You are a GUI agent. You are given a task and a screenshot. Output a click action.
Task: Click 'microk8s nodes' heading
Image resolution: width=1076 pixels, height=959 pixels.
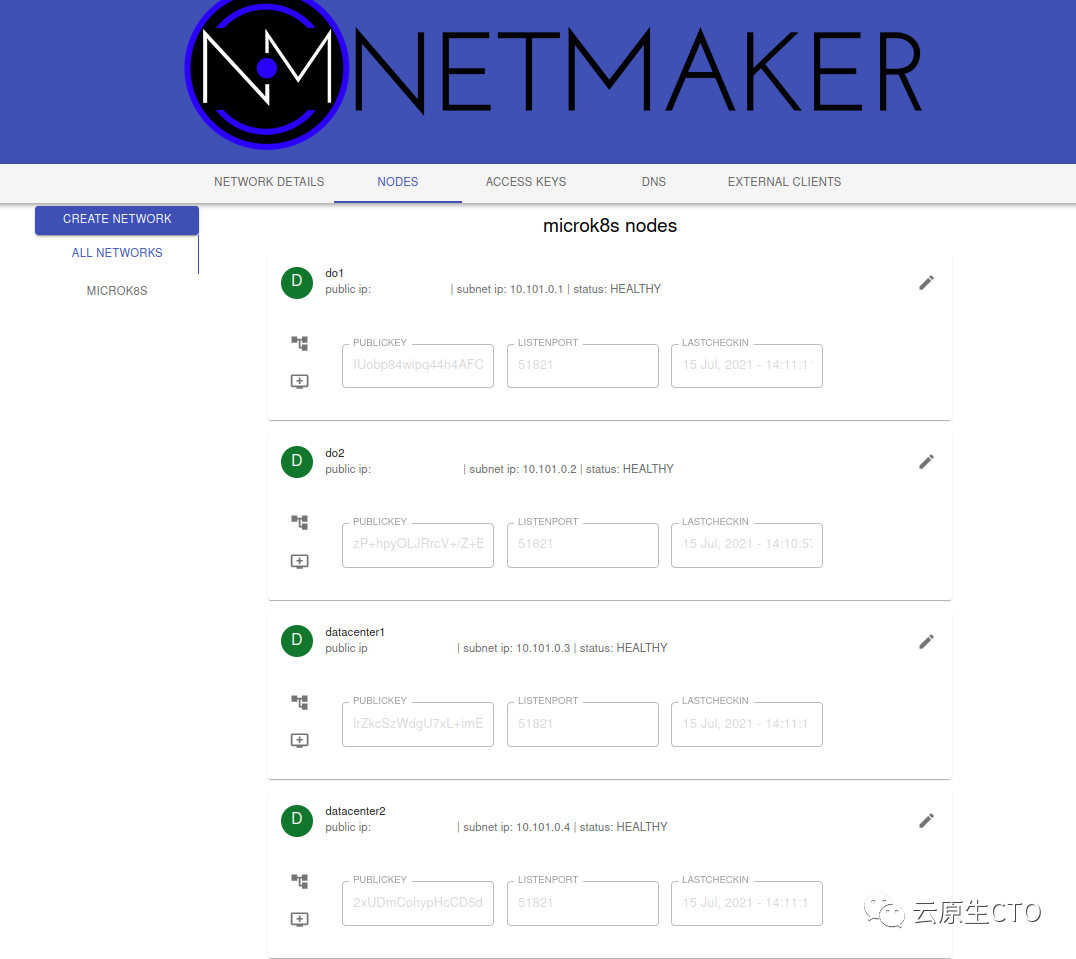[610, 226]
